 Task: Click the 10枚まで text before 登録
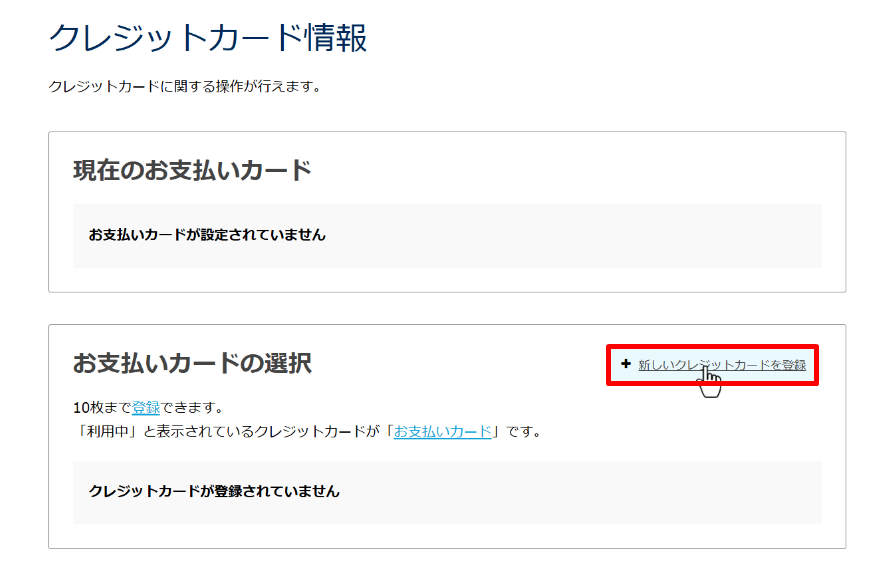pyautogui.click(x=102, y=408)
